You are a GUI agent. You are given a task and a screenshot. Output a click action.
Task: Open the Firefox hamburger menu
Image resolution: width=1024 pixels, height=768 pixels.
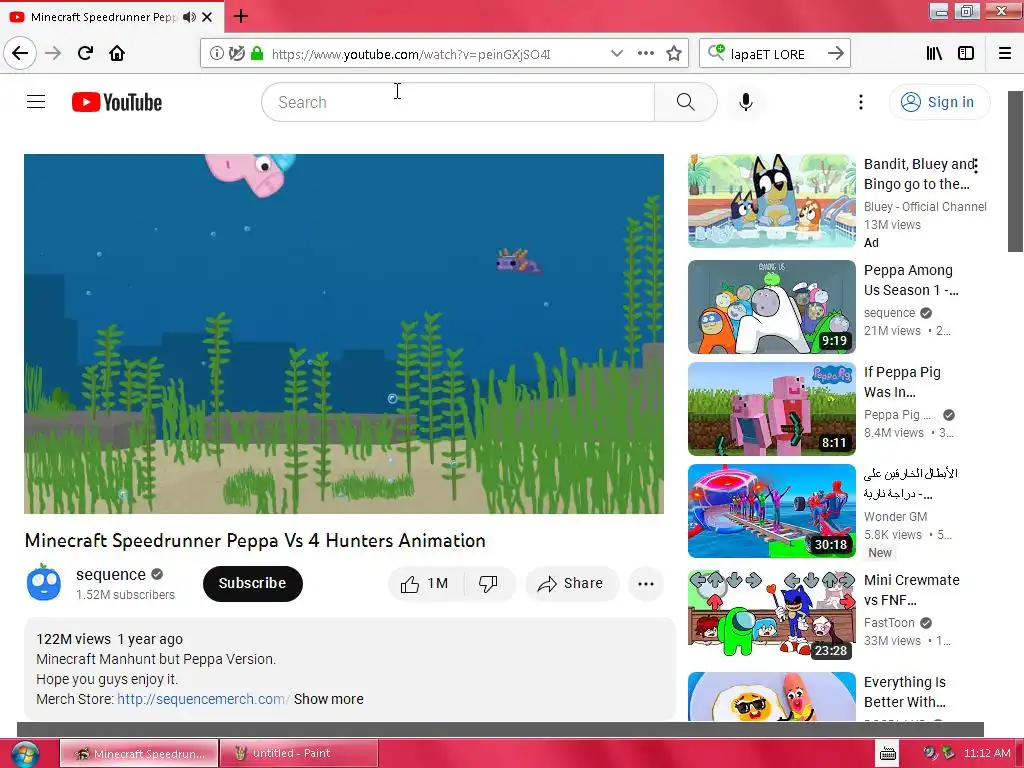click(x=1005, y=54)
